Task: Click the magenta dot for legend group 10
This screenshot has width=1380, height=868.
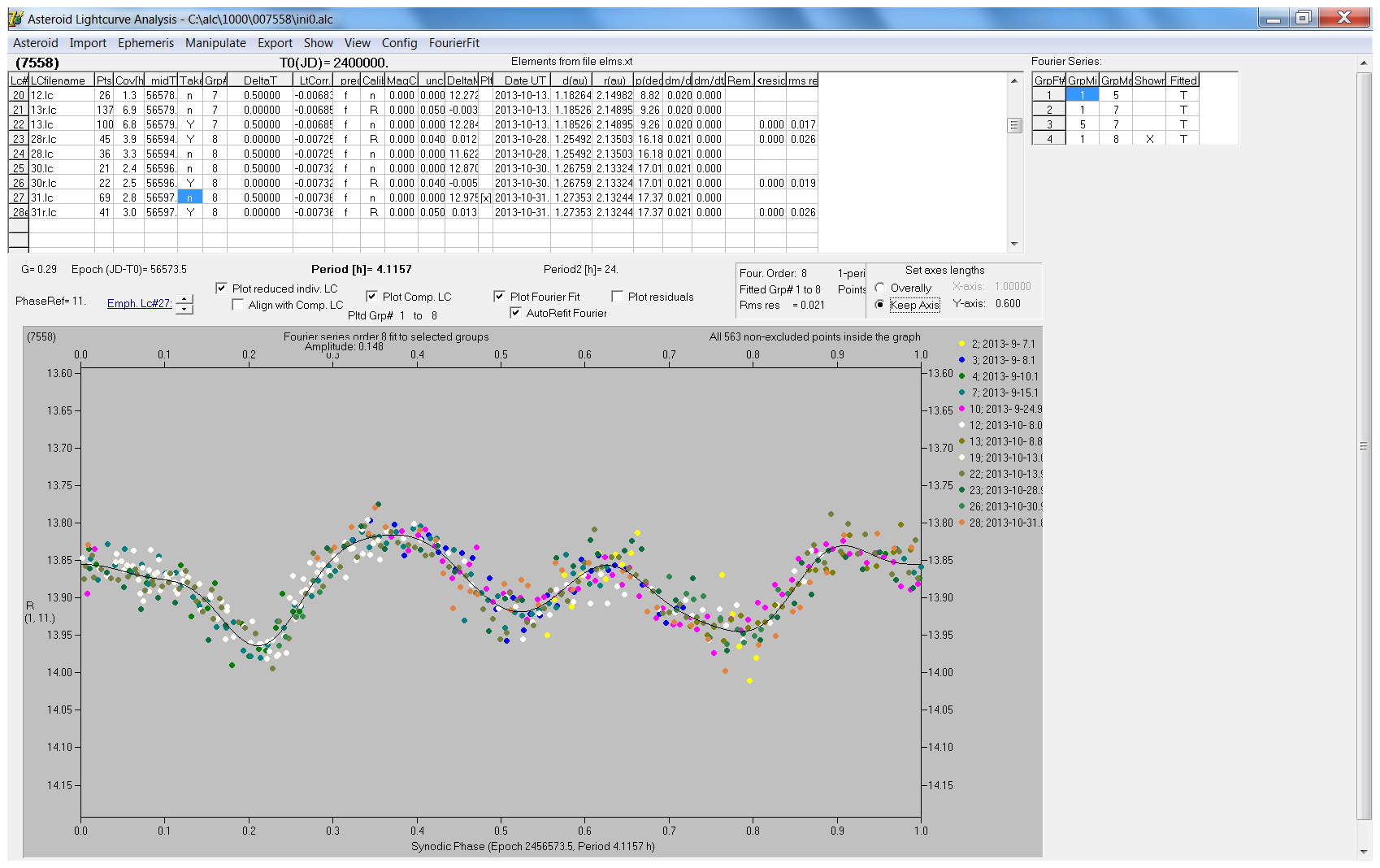Action: [x=962, y=409]
